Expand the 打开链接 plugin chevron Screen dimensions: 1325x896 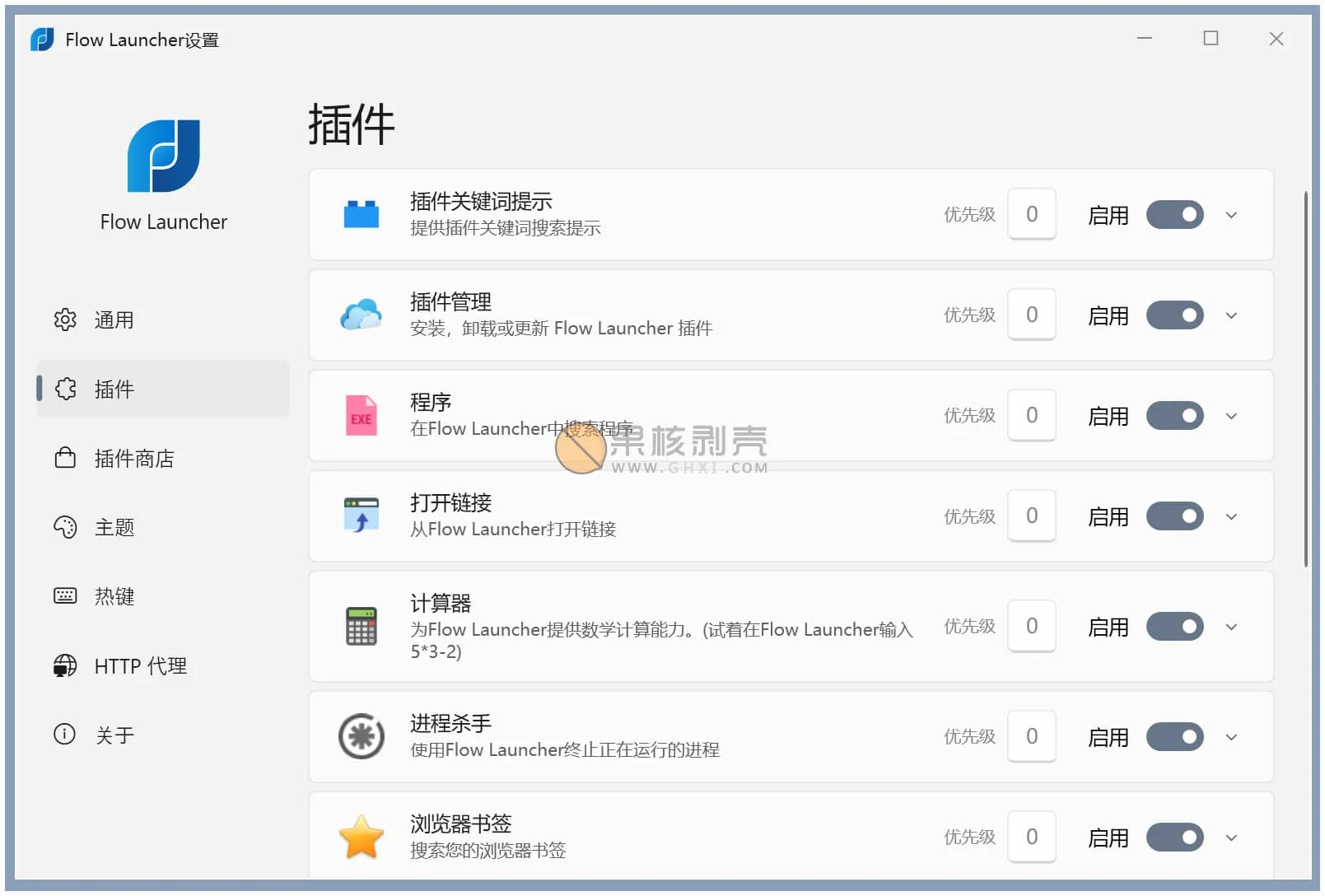click(1231, 516)
